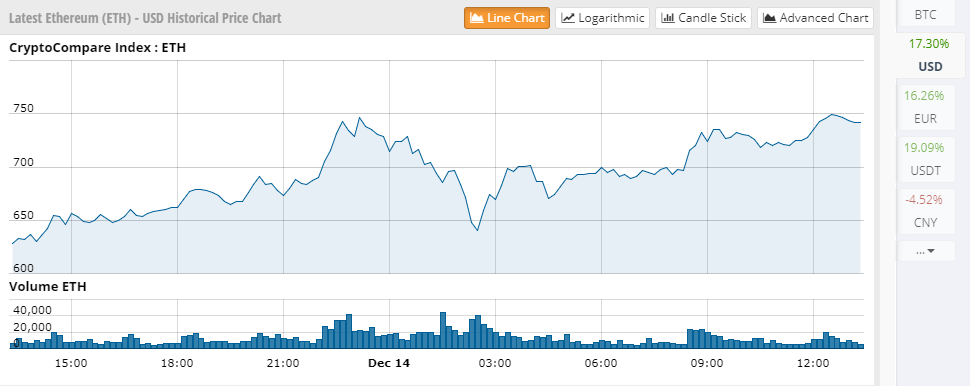This screenshot has height=386, width=970.
Task: Switch to the USDT currency tab
Action: (x=925, y=159)
